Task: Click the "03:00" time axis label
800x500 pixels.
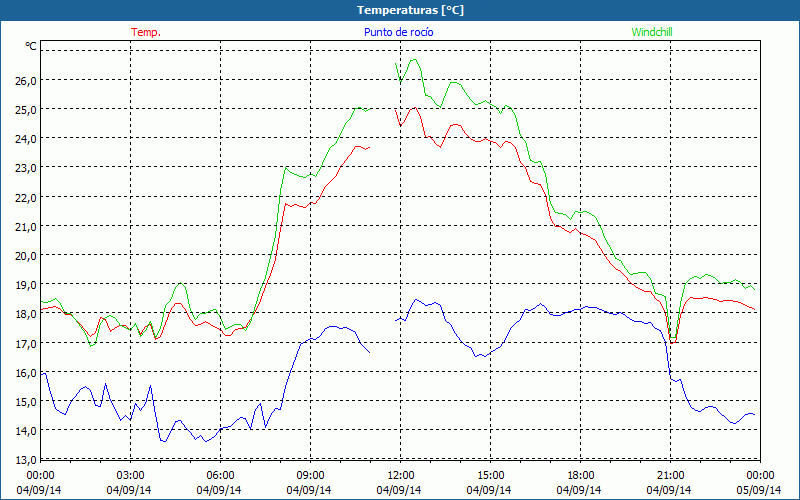Action: click(130, 476)
